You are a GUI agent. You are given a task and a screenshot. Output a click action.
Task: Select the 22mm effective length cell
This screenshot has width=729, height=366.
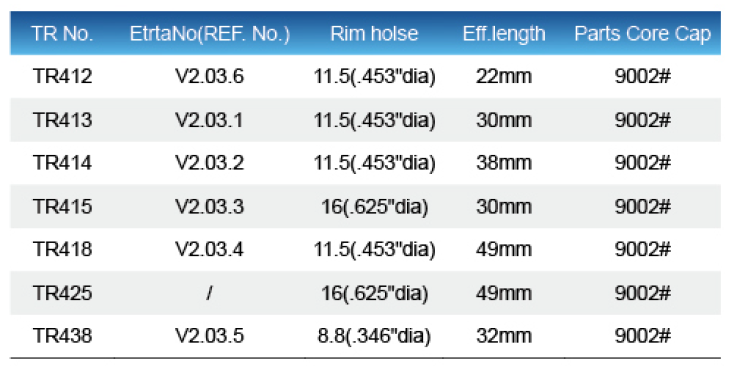[x=504, y=76]
